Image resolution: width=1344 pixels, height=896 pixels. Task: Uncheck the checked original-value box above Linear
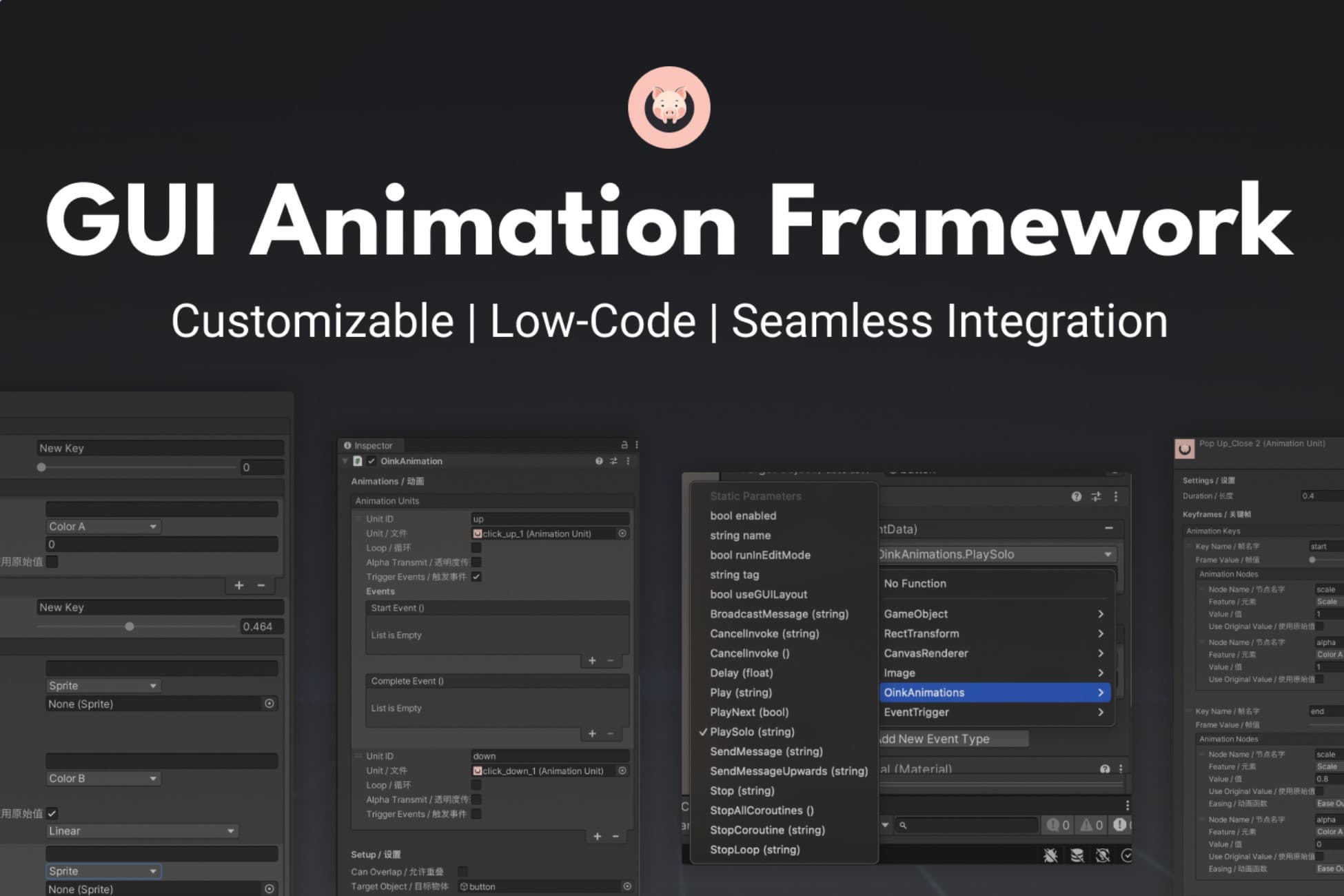pos(52,813)
